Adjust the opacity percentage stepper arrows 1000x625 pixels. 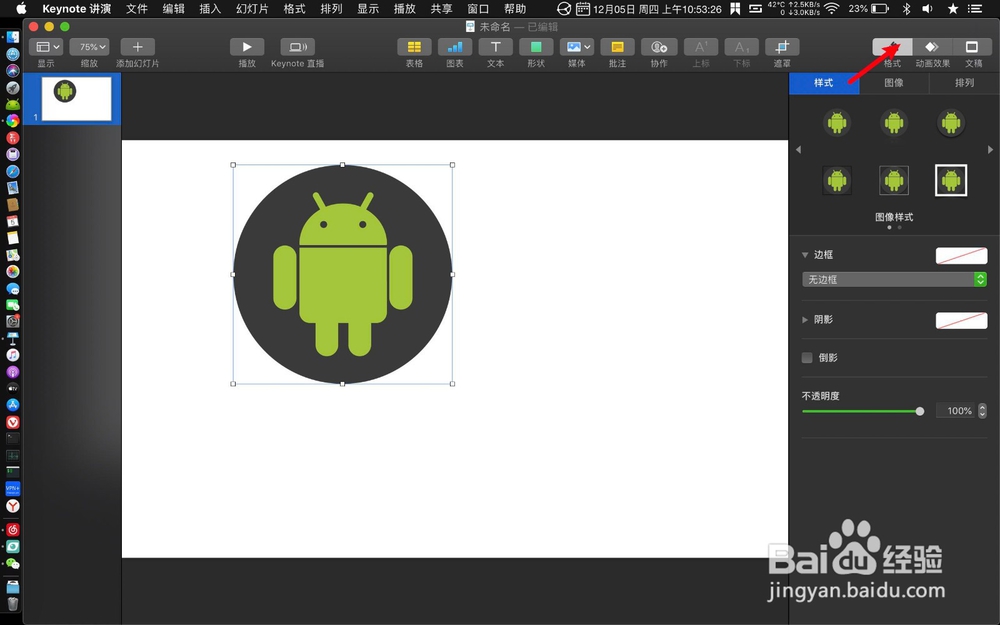pos(982,411)
